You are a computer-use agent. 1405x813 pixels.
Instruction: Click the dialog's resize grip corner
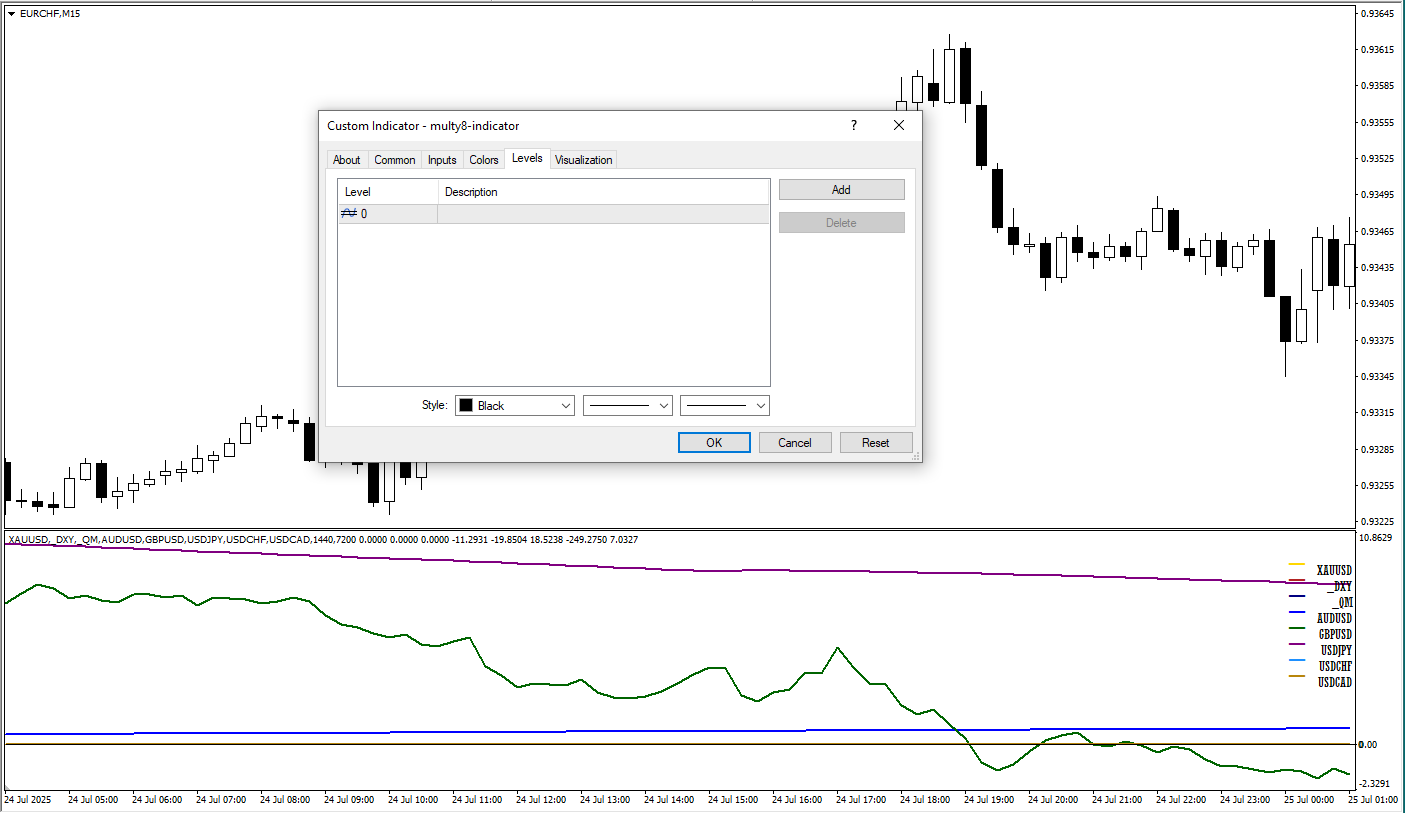[915, 456]
